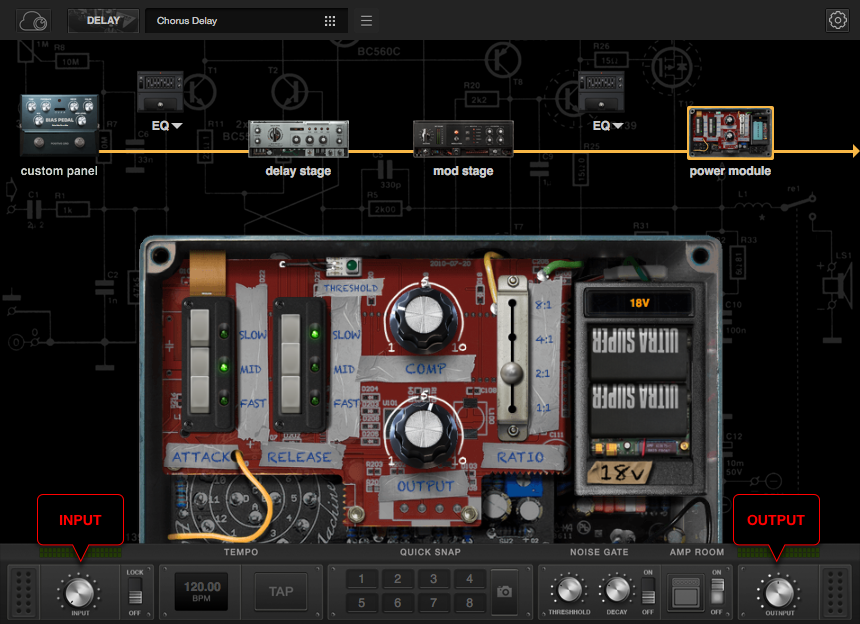Set attack switch to SLOW
Viewport: 860px width, 624px height.
(200, 326)
